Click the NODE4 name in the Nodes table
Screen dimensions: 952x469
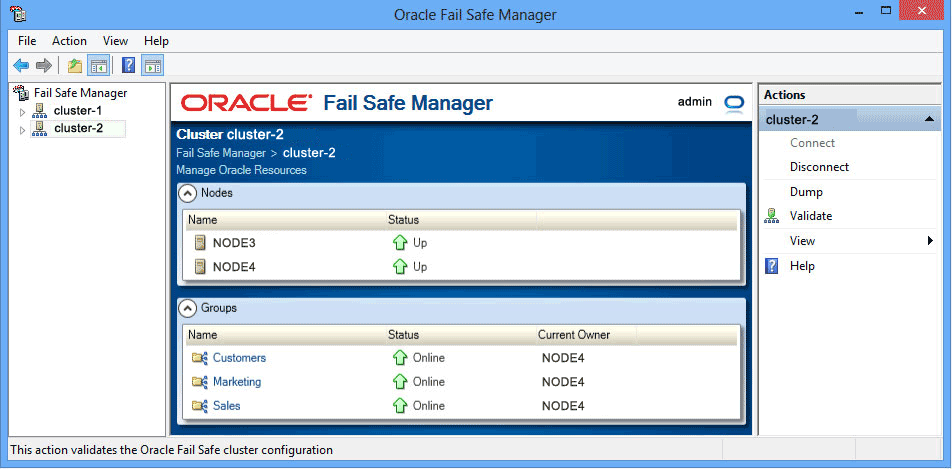click(234, 267)
